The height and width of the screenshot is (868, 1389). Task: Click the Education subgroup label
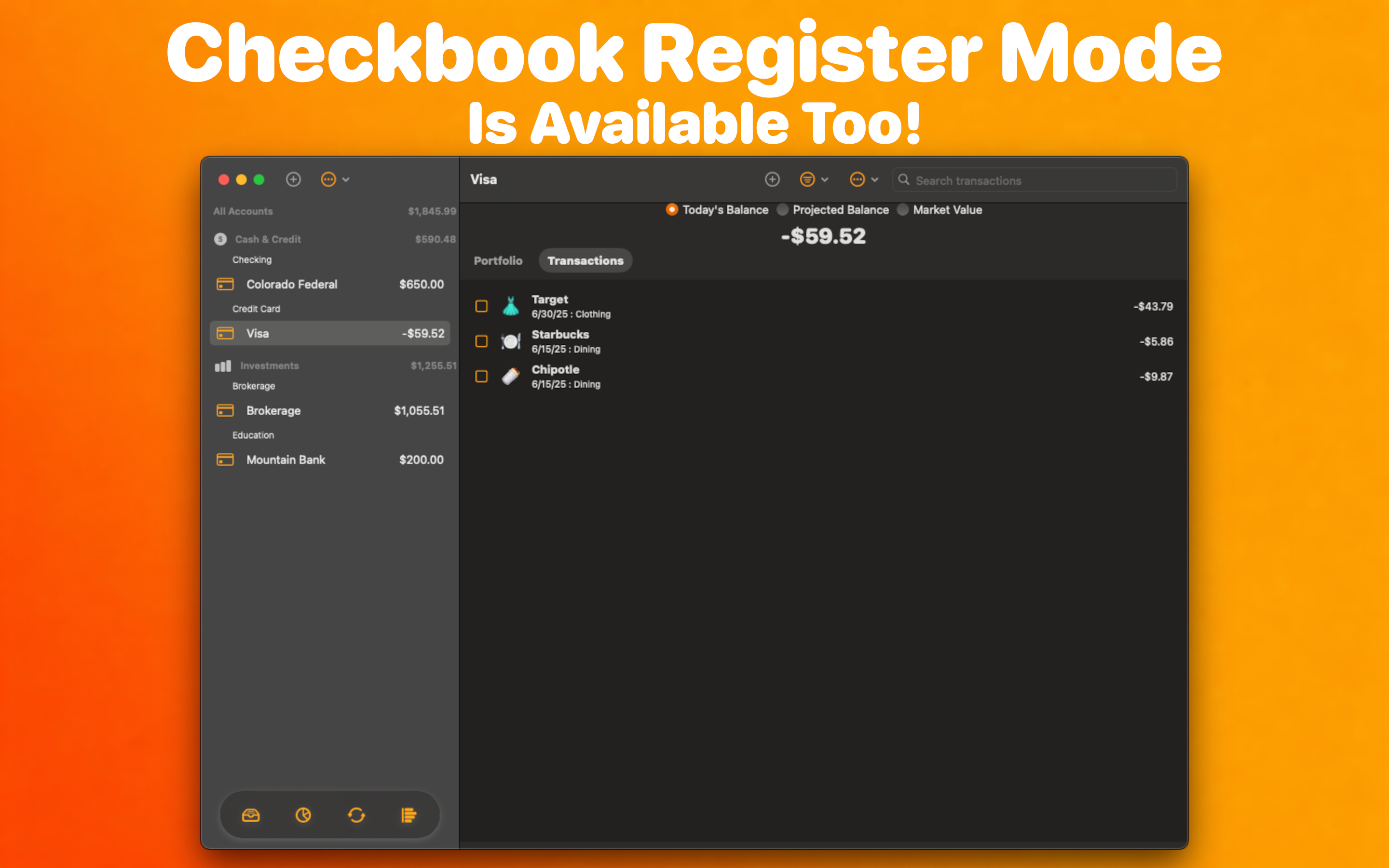[253, 435]
